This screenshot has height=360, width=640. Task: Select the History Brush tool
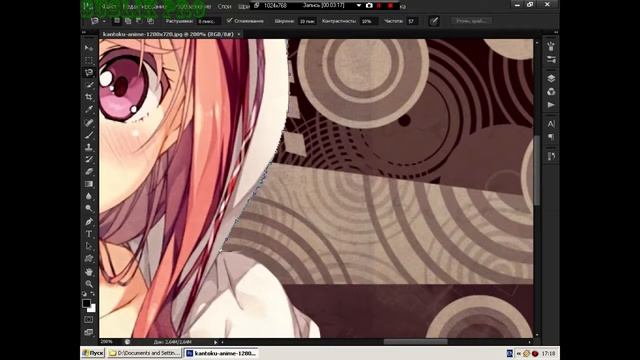(x=89, y=159)
